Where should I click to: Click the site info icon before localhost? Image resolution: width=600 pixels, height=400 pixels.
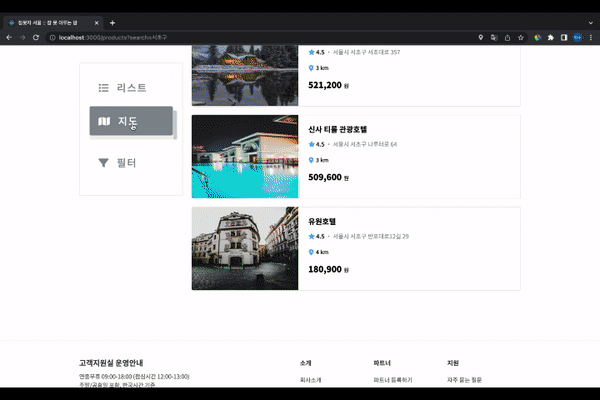pos(53,38)
